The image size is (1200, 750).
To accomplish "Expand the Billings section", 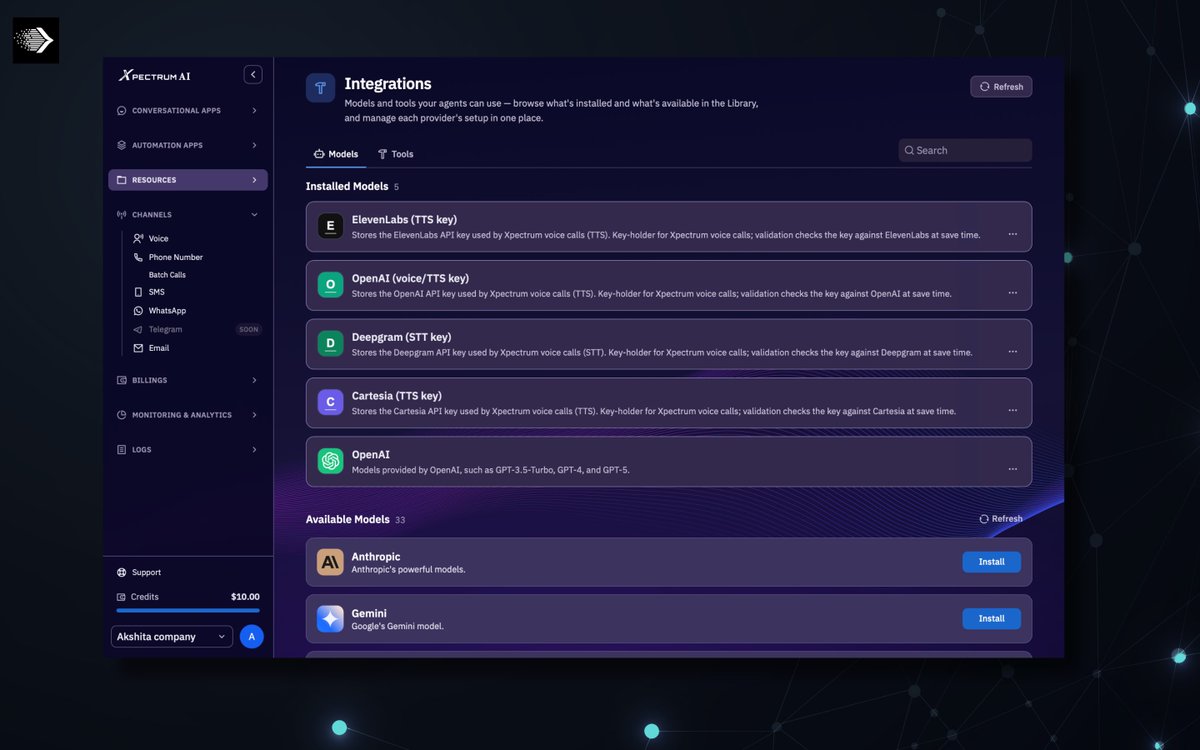I will point(254,380).
